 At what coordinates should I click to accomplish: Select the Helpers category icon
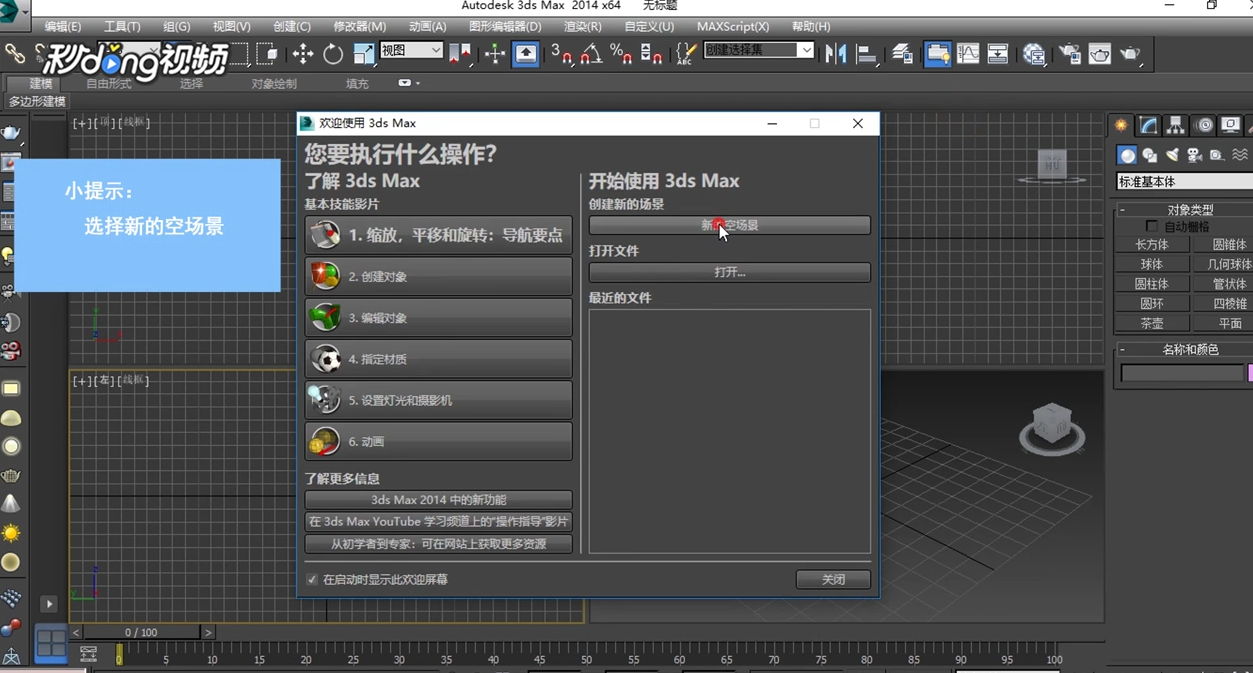coord(1216,155)
